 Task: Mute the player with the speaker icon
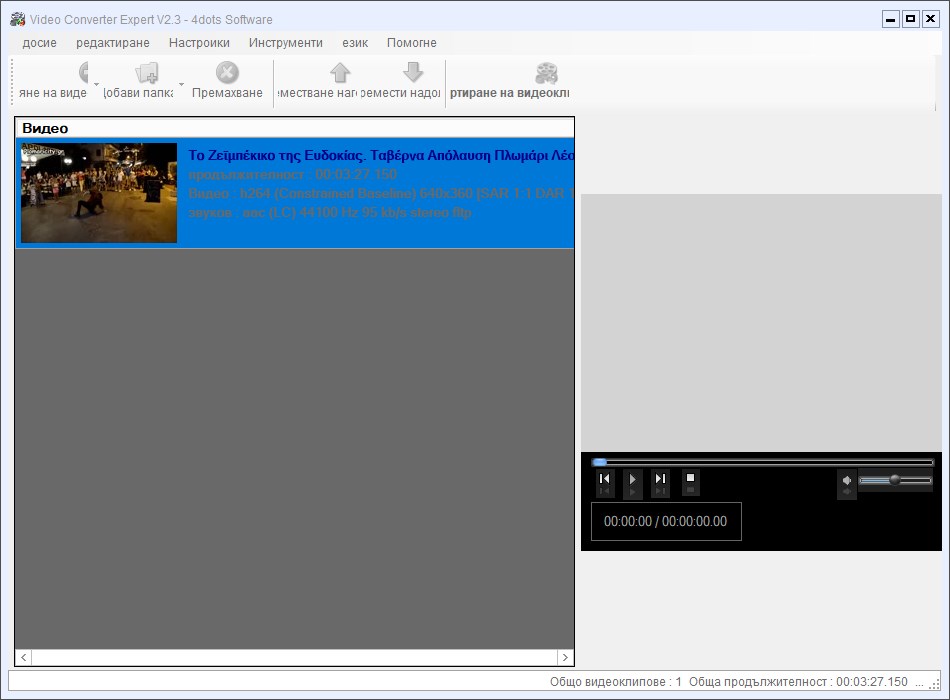[x=847, y=480]
